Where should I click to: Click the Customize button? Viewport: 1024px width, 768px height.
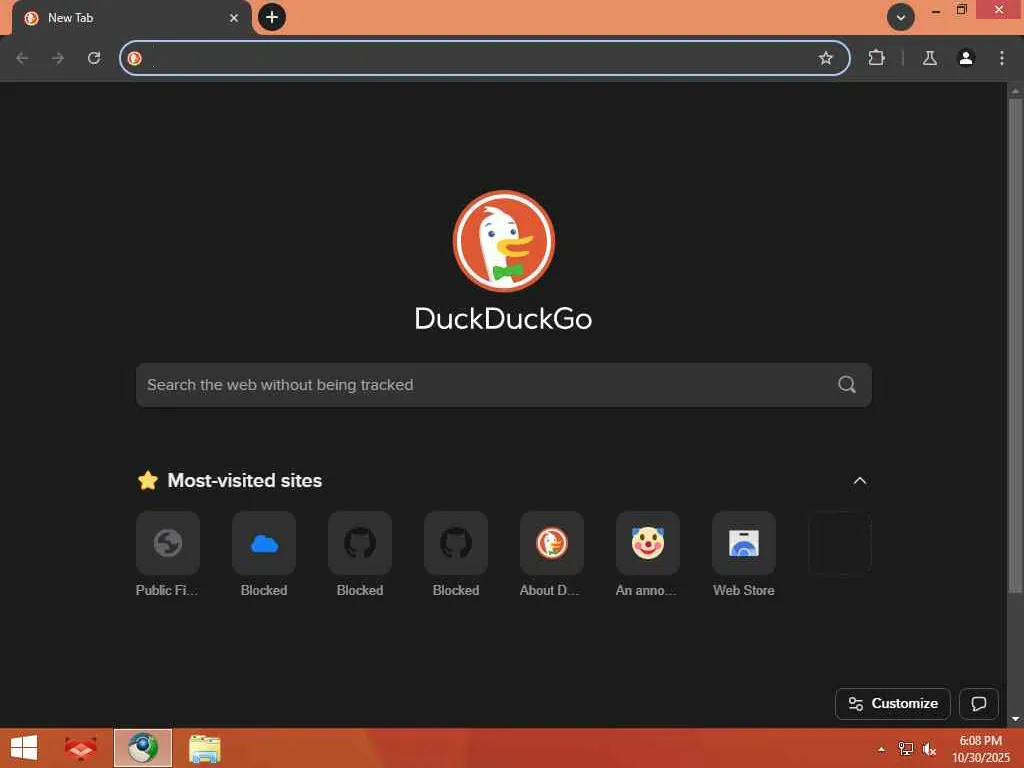tap(893, 703)
